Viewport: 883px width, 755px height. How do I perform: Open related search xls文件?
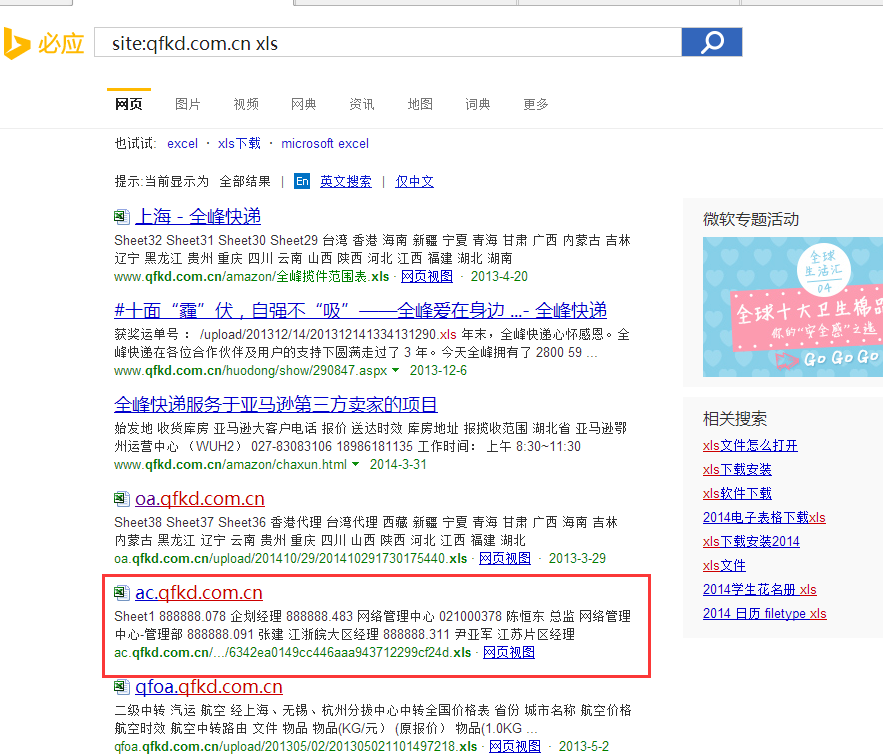724,565
